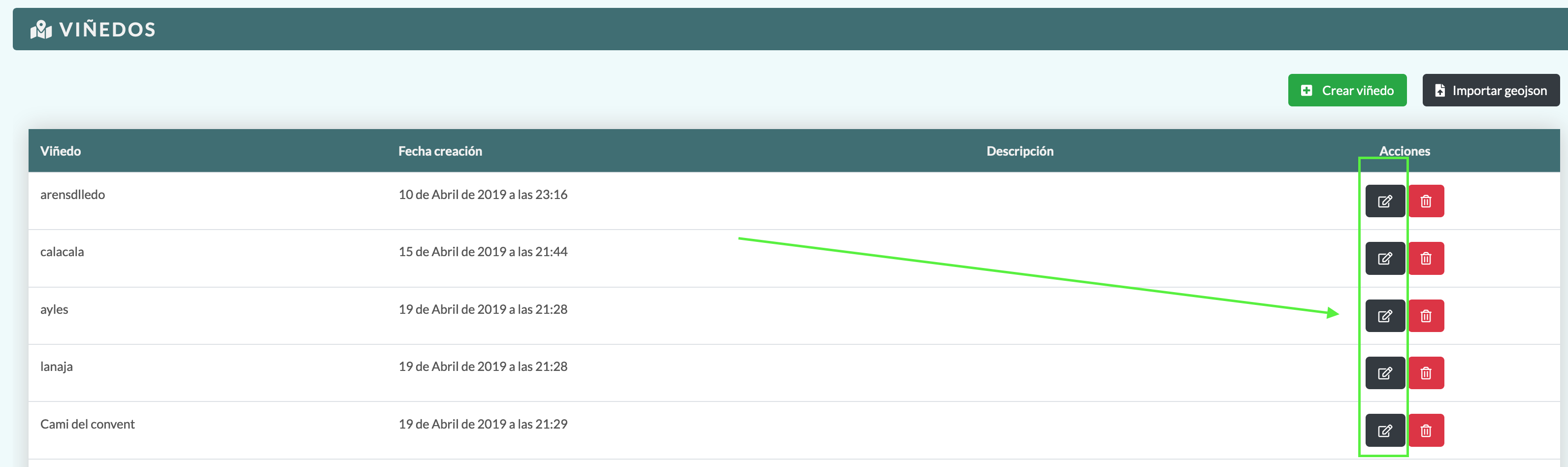Viewport: 1568px width, 467px height.
Task: Delete the arensdlledo vineyard
Action: tap(1426, 201)
